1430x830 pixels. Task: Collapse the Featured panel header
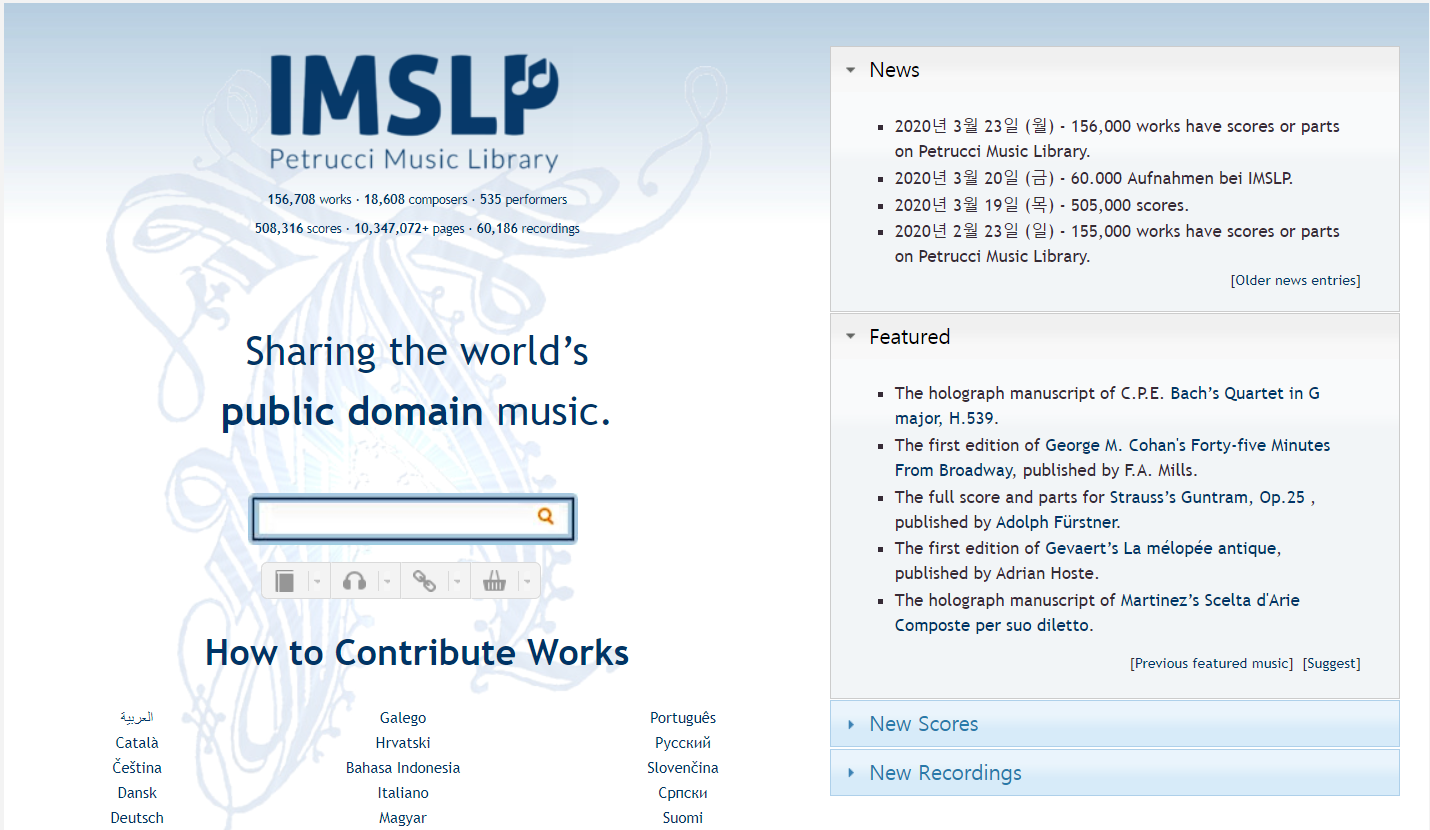pyautogui.click(x=1114, y=337)
